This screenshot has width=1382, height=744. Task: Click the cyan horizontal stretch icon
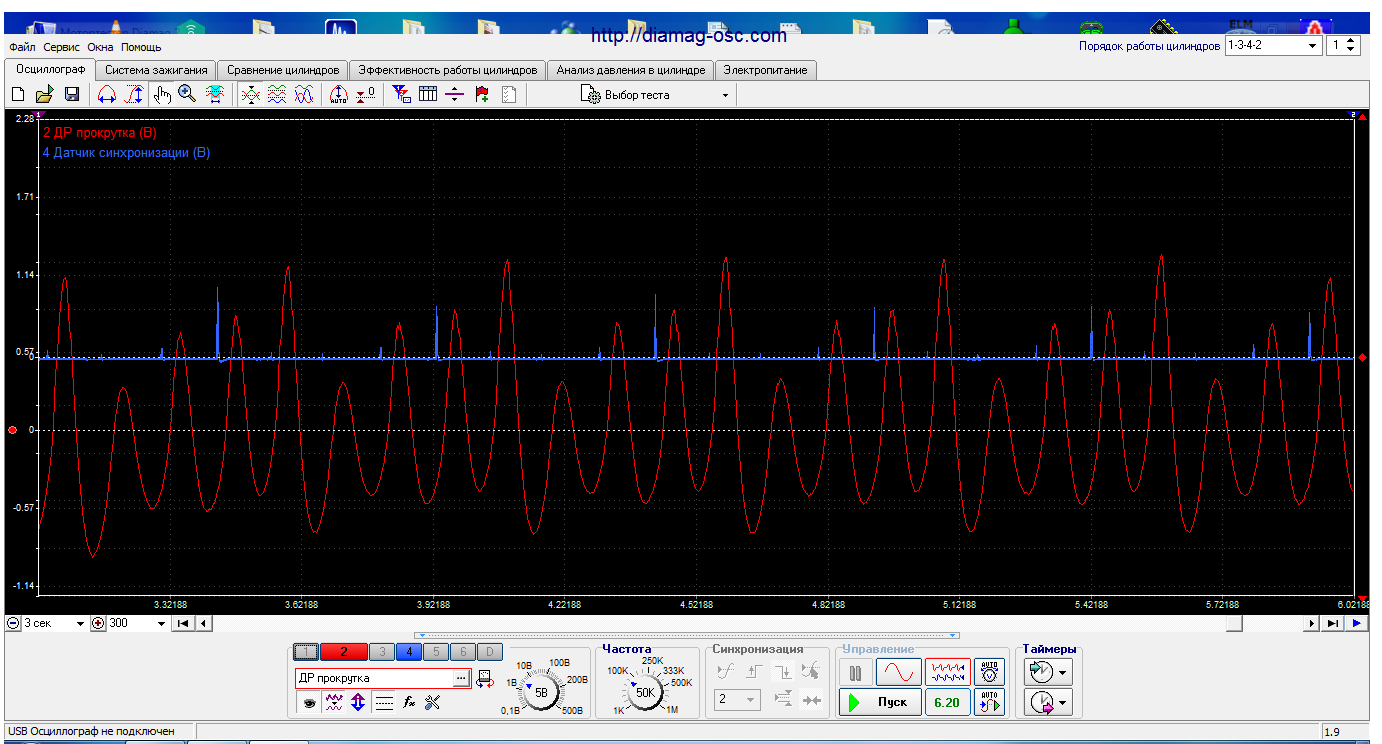pos(214,94)
